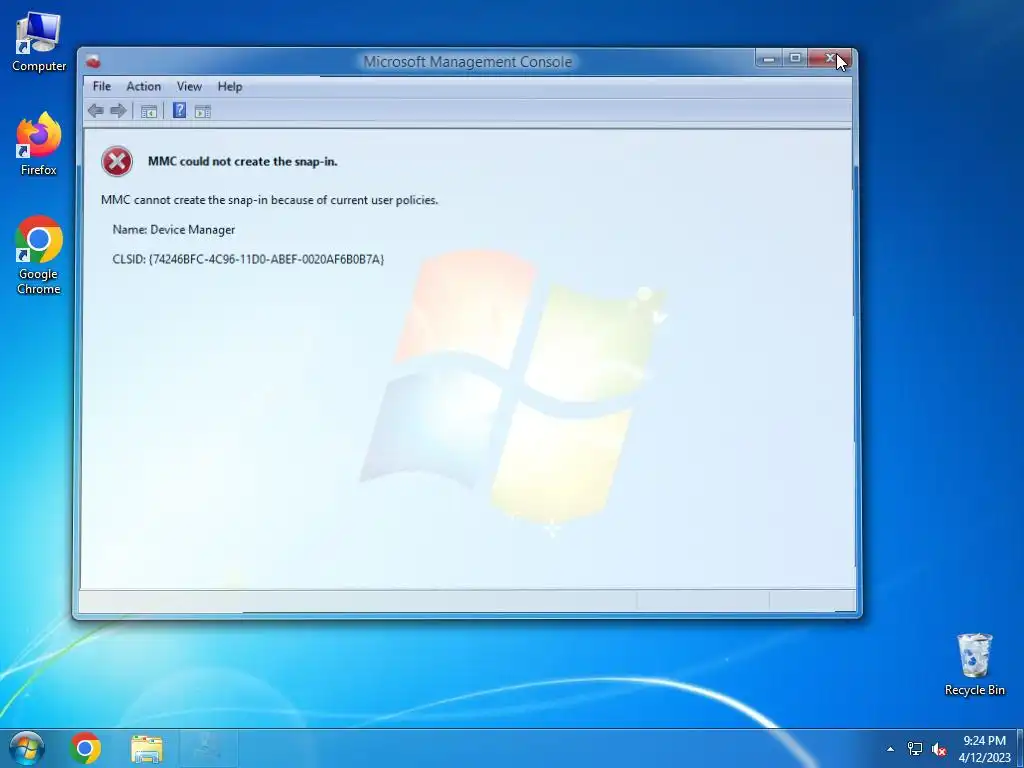Select the Google Chrome desktop shortcut
Screen dimensions: 1024x768
tap(39, 255)
